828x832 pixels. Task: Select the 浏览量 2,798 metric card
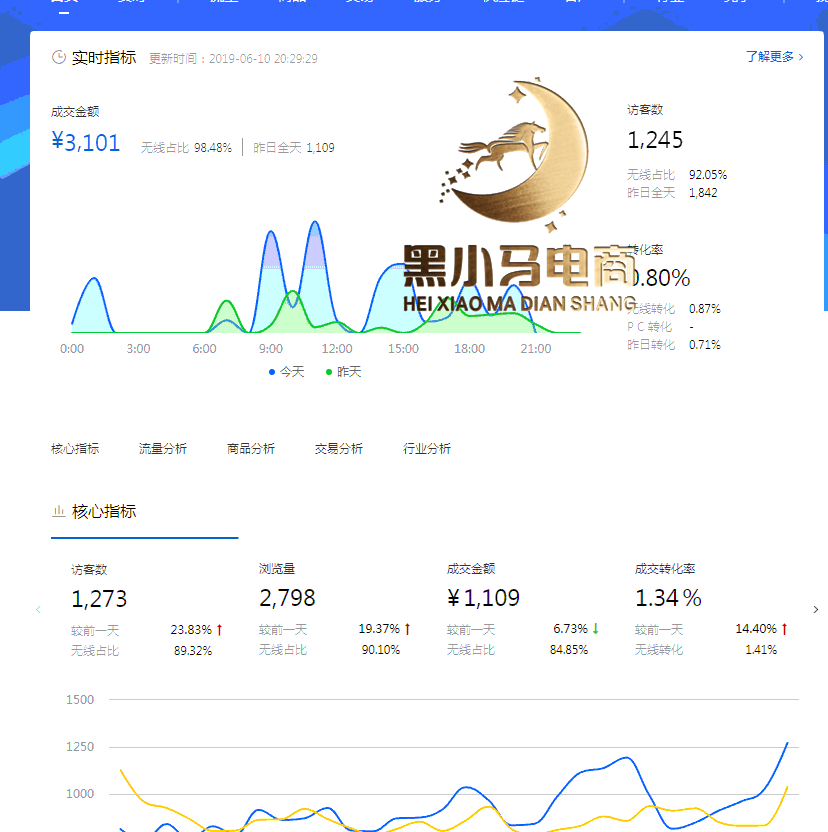pos(335,610)
